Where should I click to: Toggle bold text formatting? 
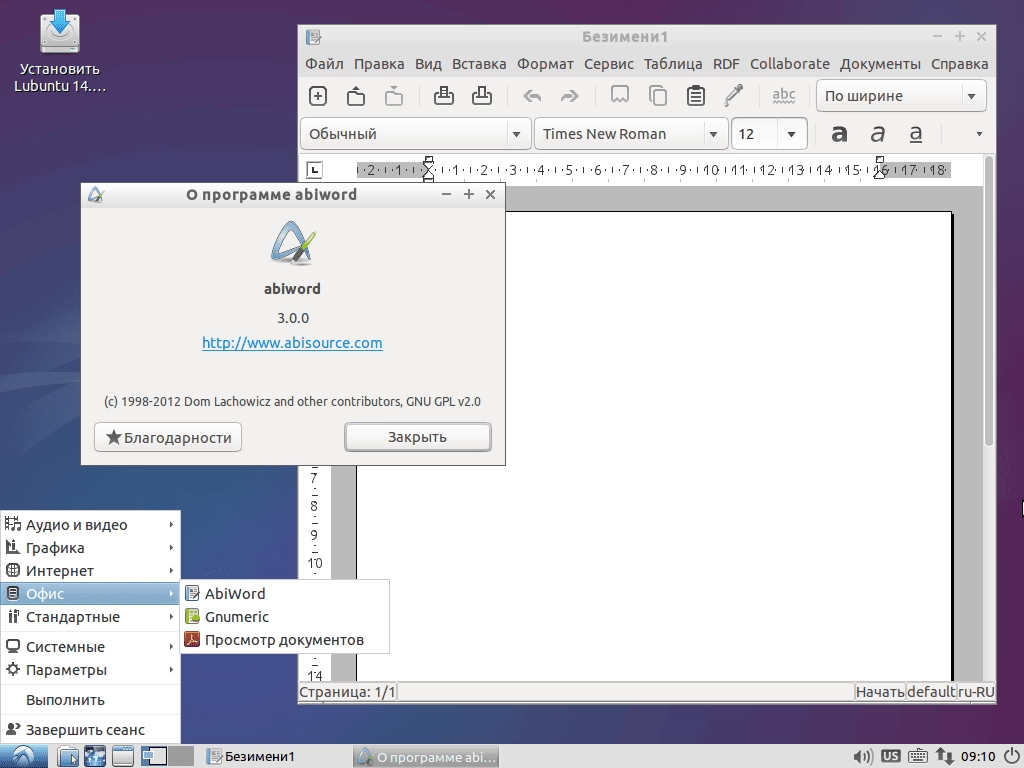839,134
